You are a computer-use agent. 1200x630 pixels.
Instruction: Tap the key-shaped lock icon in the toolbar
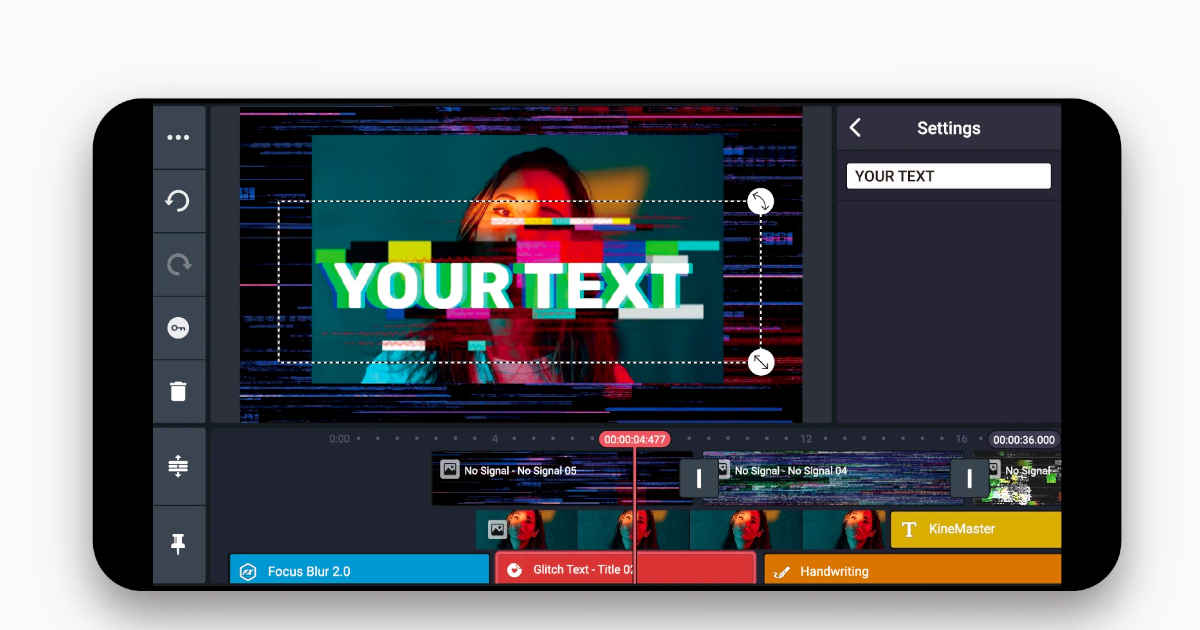[179, 327]
